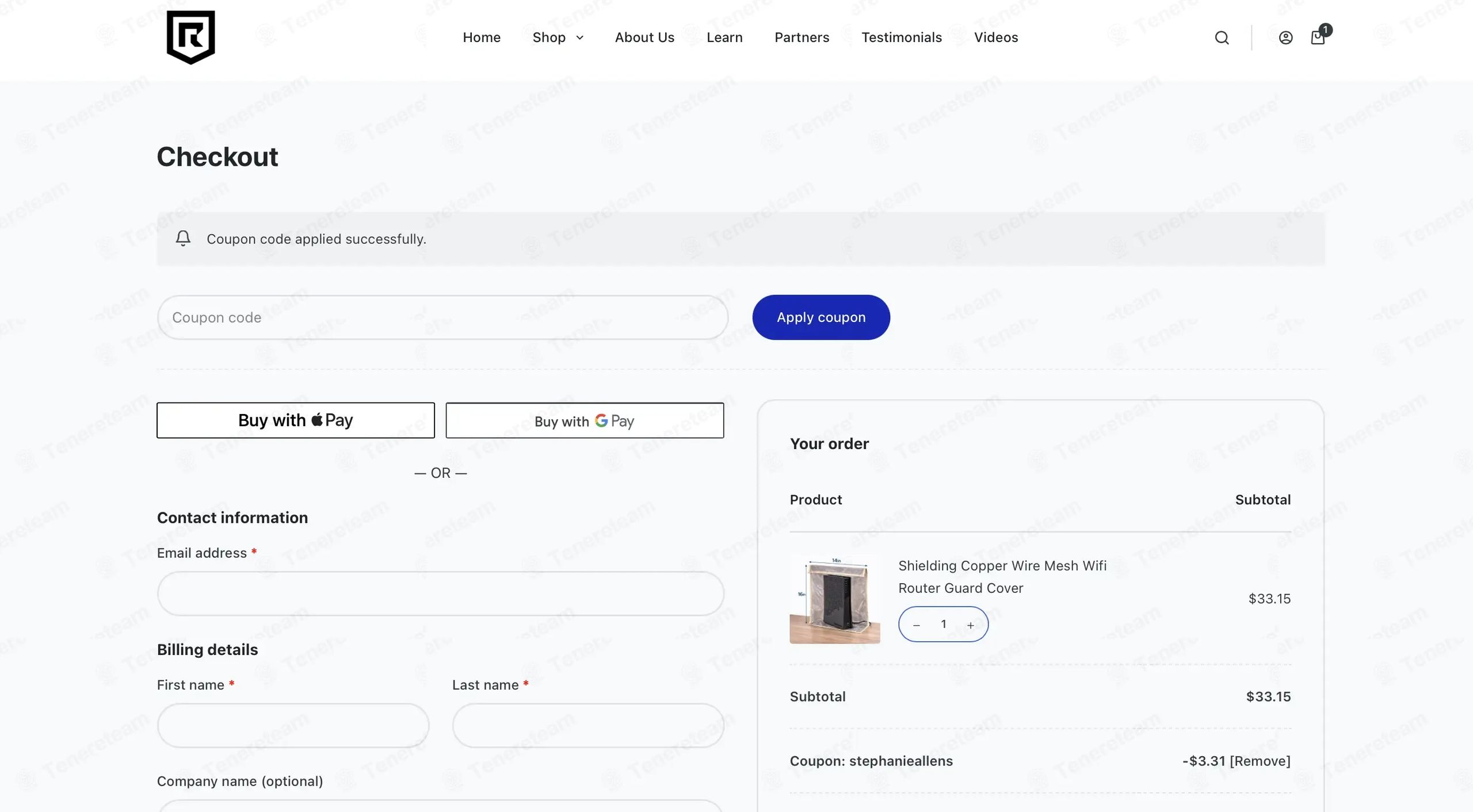Image resolution: width=1473 pixels, height=812 pixels.
Task: Increase quantity with the plus button
Action: (x=971, y=625)
